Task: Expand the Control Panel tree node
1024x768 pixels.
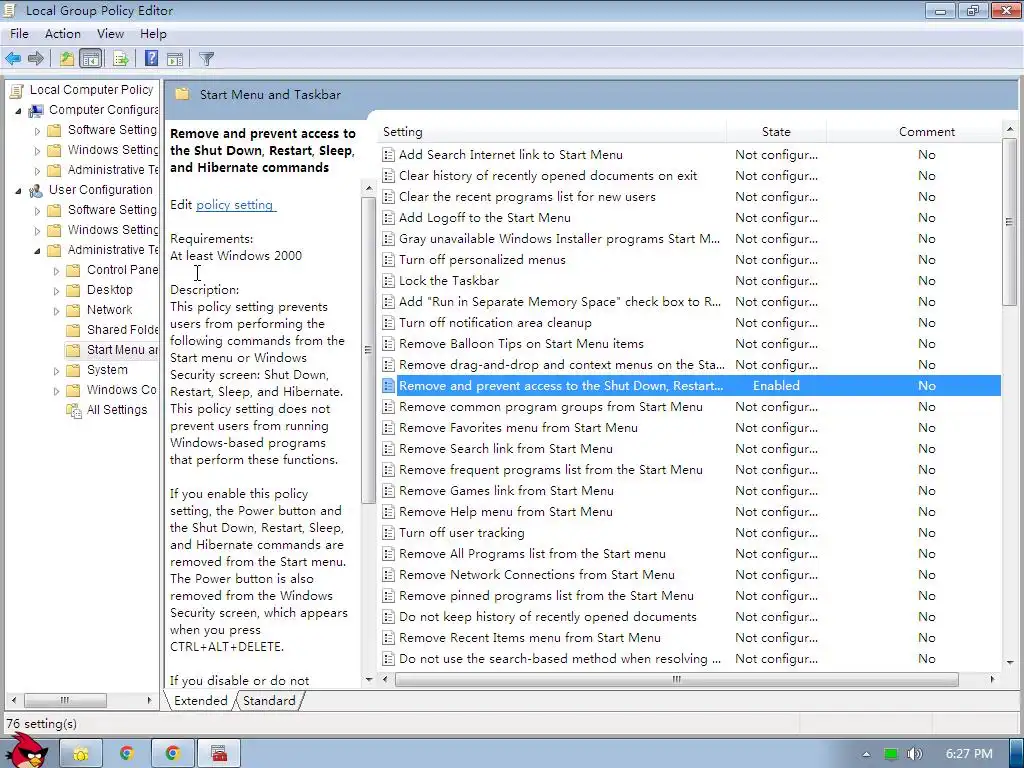Action: coord(56,270)
